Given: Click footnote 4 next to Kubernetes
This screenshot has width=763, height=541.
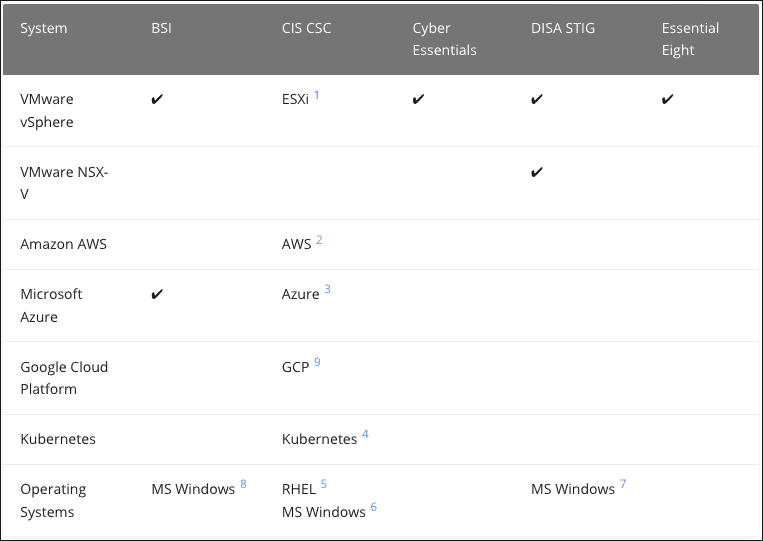Looking at the screenshot, I should tap(365, 434).
